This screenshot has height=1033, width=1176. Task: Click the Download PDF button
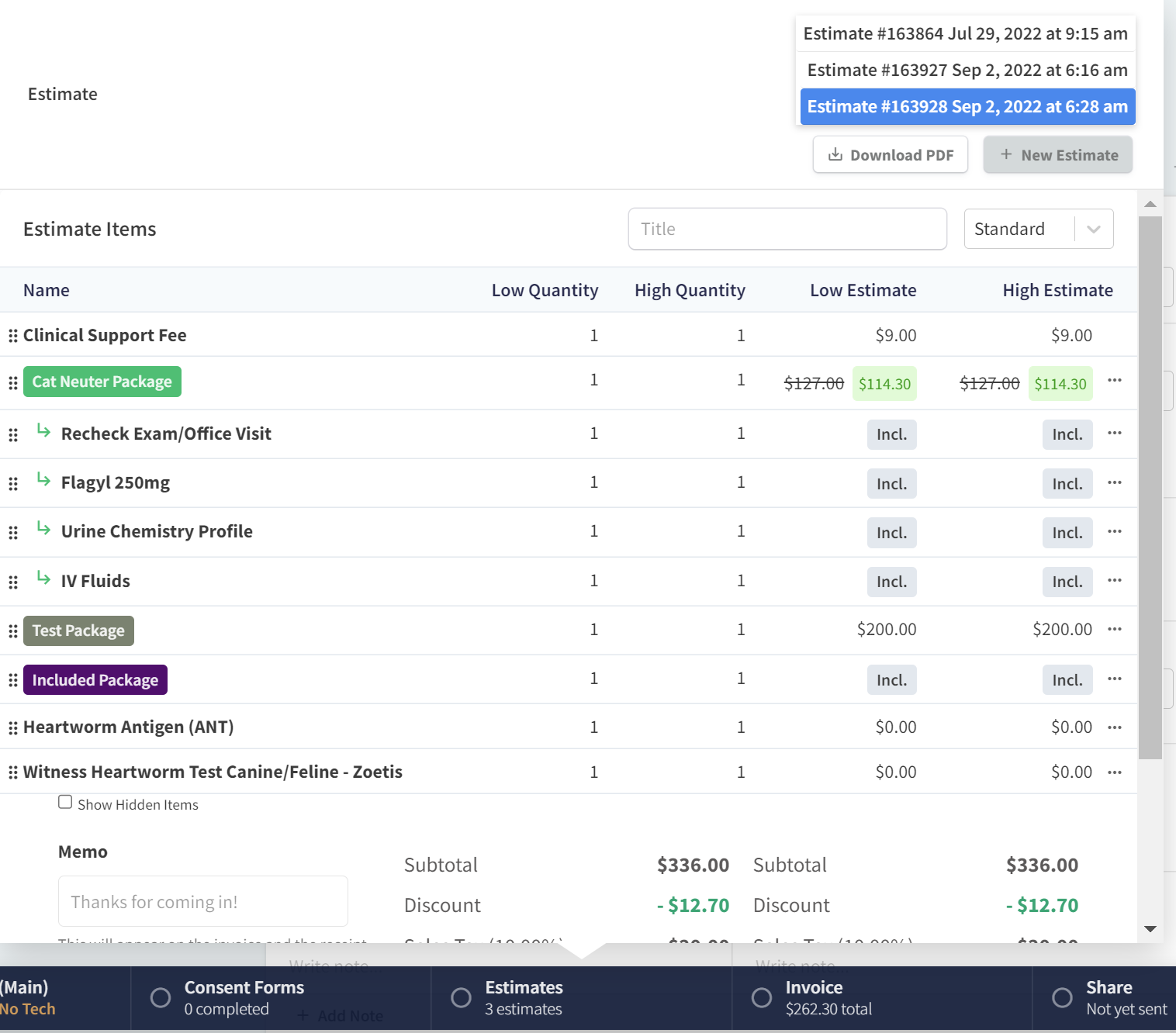pyautogui.click(x=891, y=155)
